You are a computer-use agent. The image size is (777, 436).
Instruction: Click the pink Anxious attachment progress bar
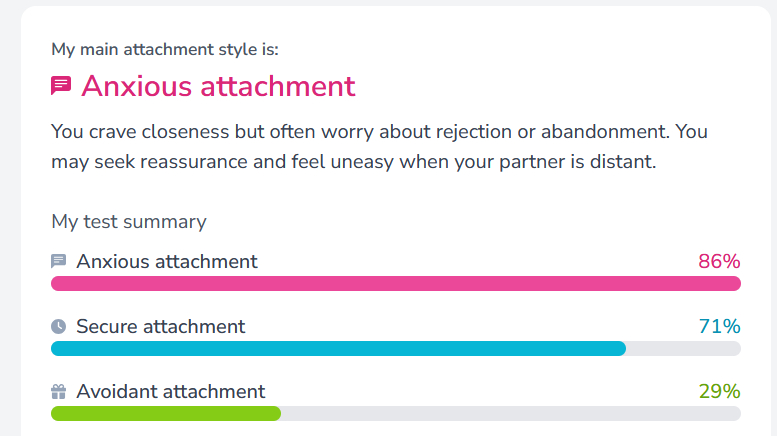(395, 283)
